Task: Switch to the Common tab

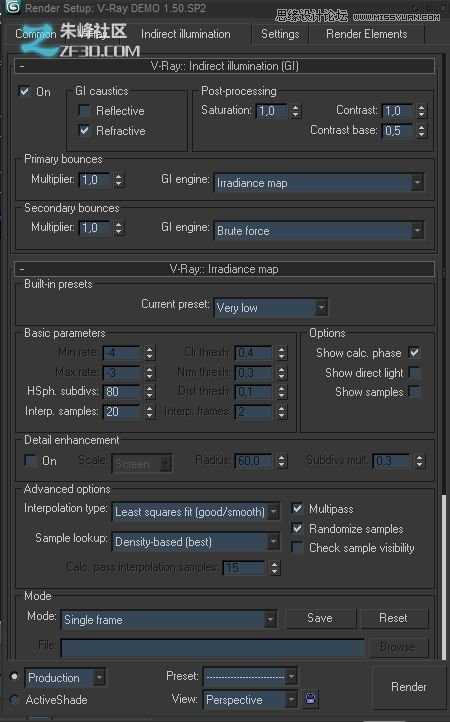Action: (36, 34)
